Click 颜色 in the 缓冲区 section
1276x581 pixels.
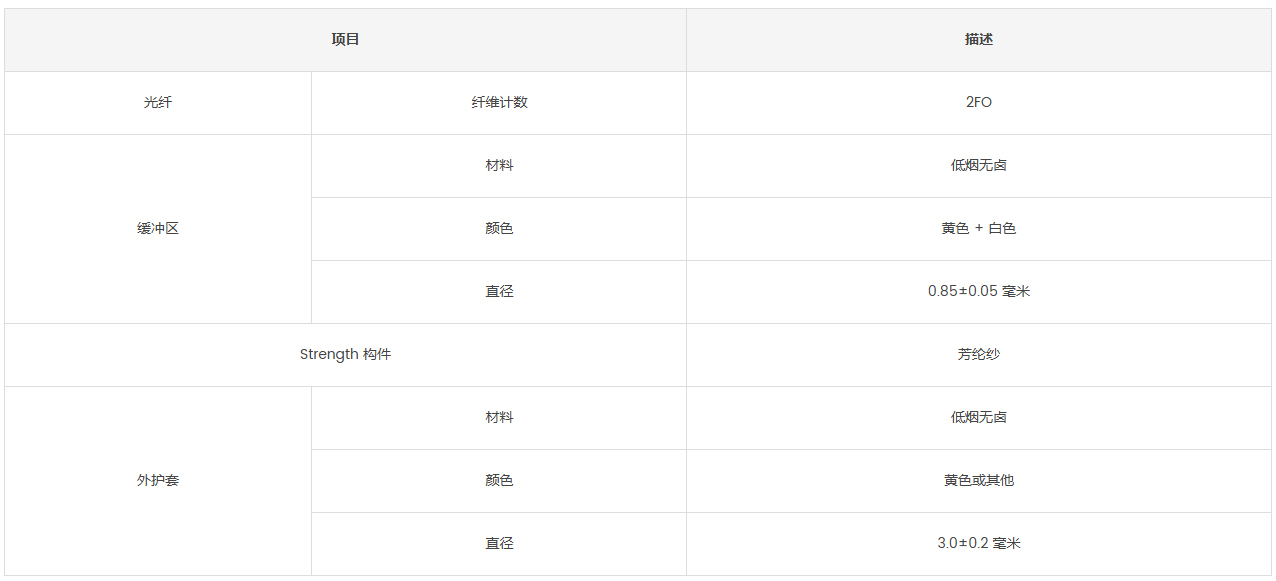(499, 229)
